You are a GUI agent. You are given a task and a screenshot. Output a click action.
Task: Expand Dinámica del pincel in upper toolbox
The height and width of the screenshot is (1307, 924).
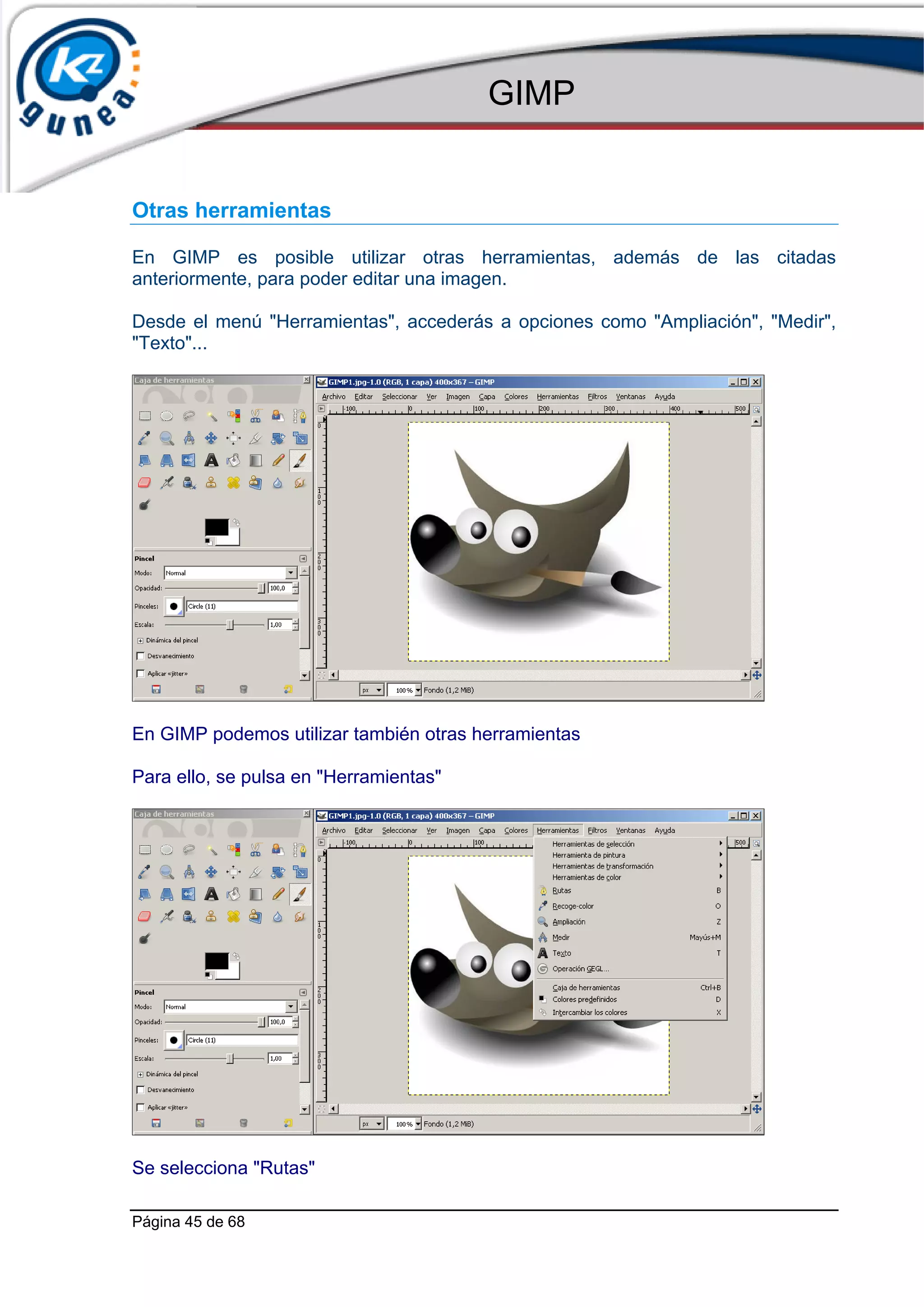coord(141,640)
